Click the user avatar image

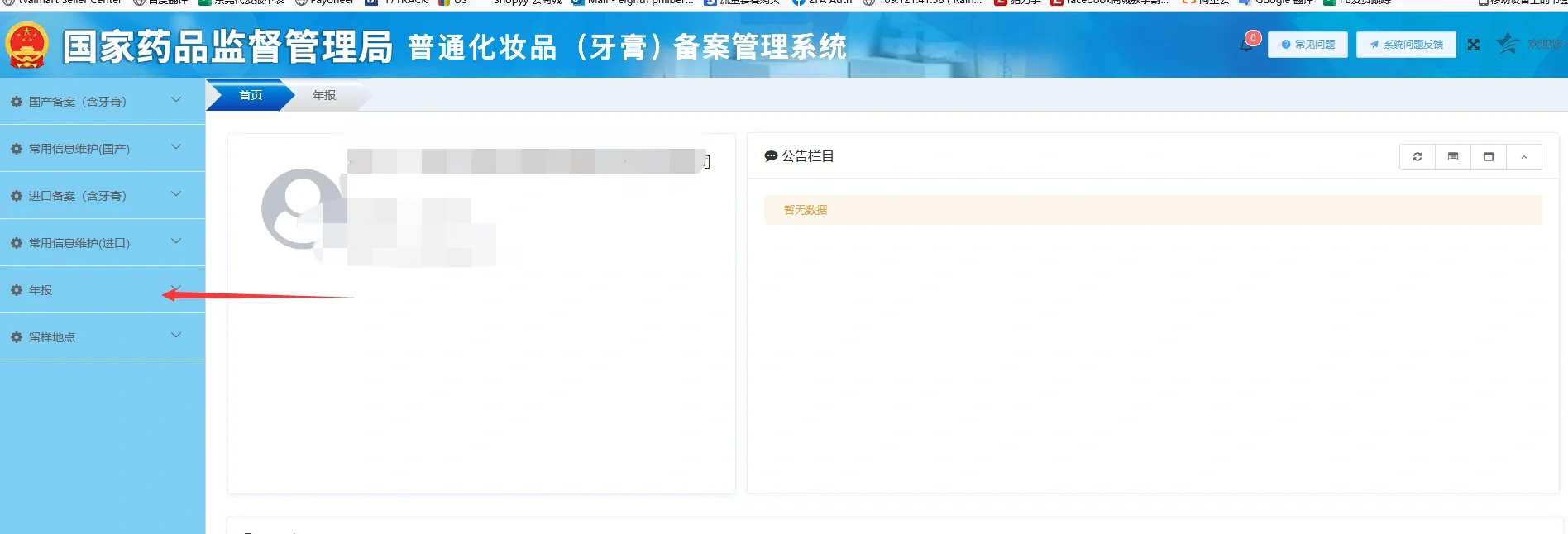302,209
